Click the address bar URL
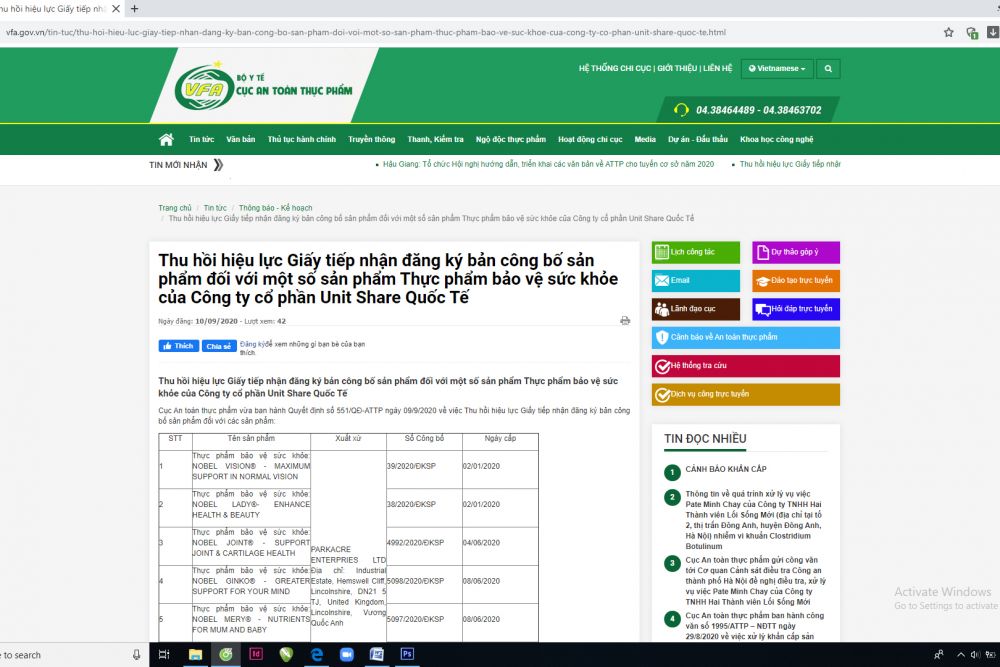This screenshot has height=667, width=1000. pyautogui.click(x=365, y=33)
